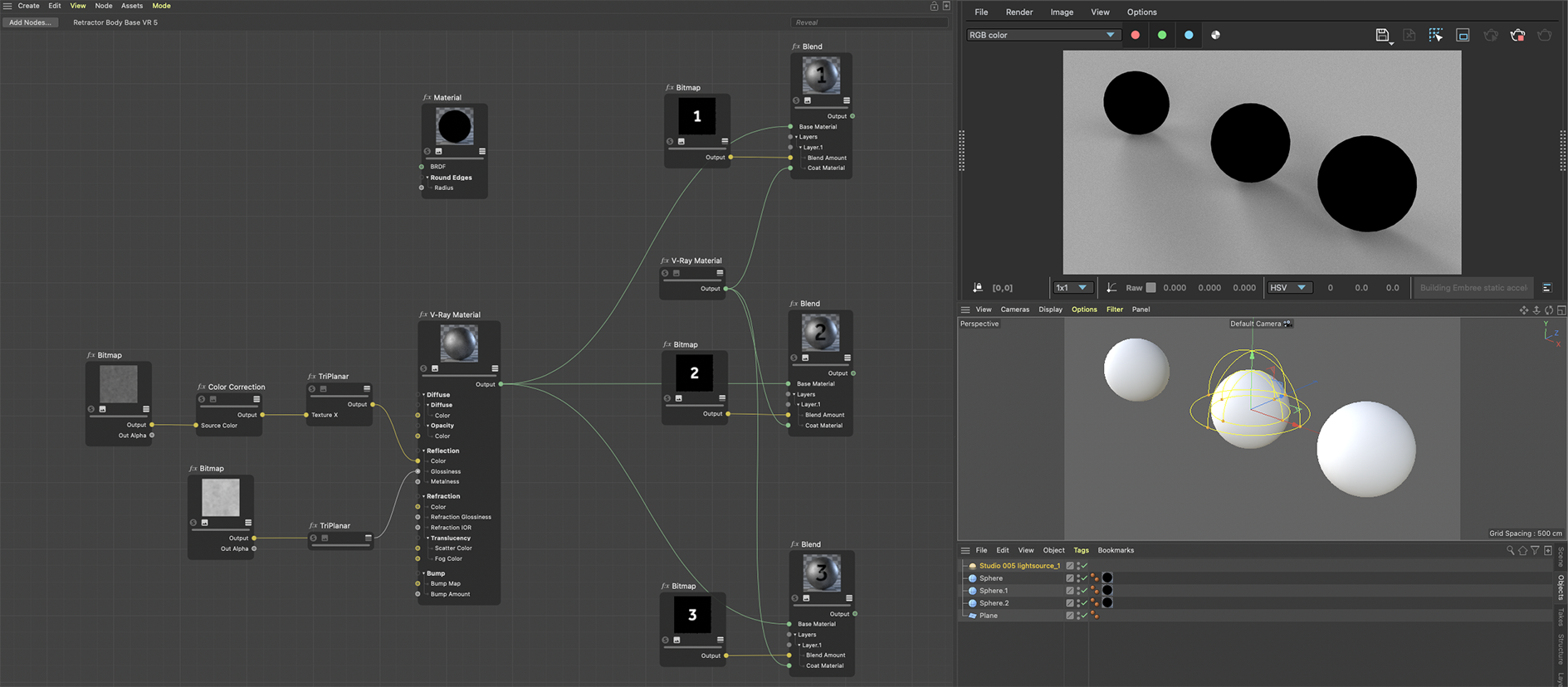Collapse the Diffuse section of V-Ray Material node

click(x=424, y=395)
